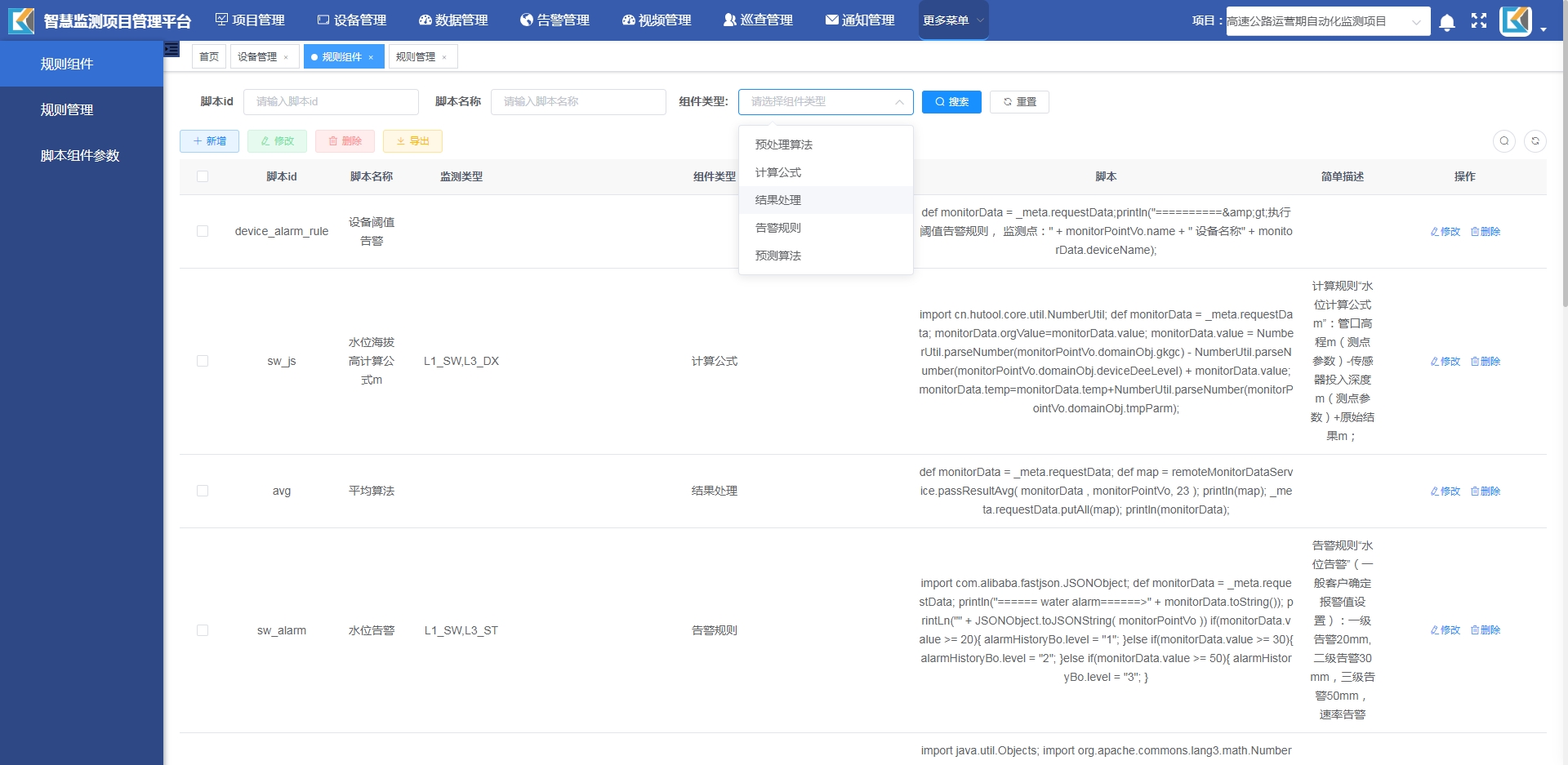Click the round refresh table icon

point(1535,141)
